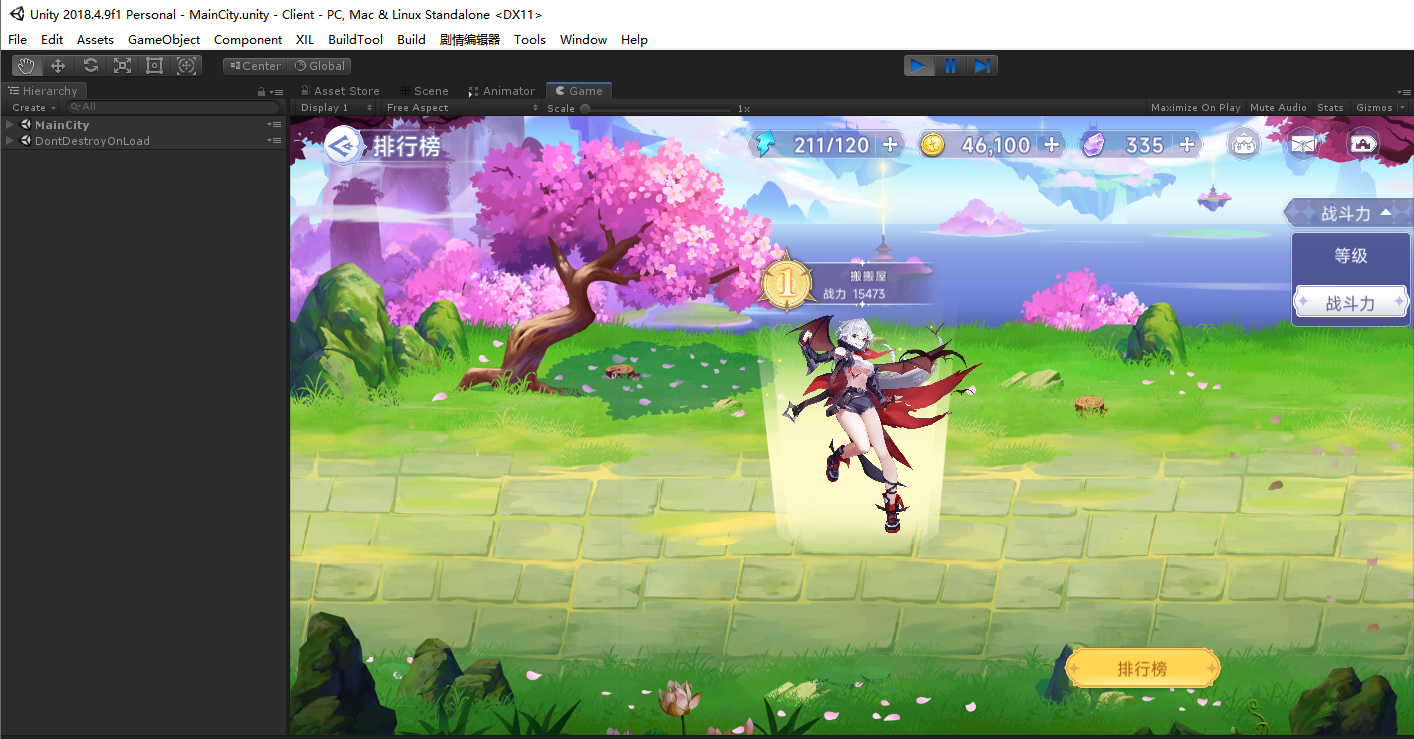The image size is (1414, 739).
Task: Select the Rect Transform tool
Action: pos(154,66)
